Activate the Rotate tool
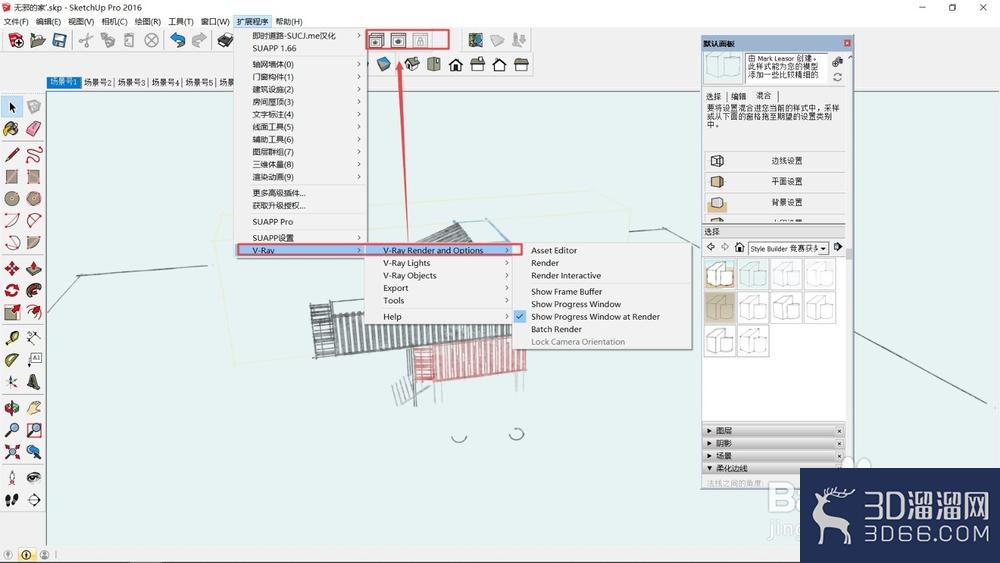The image size is (1000, 563). [x=11, y=290]
